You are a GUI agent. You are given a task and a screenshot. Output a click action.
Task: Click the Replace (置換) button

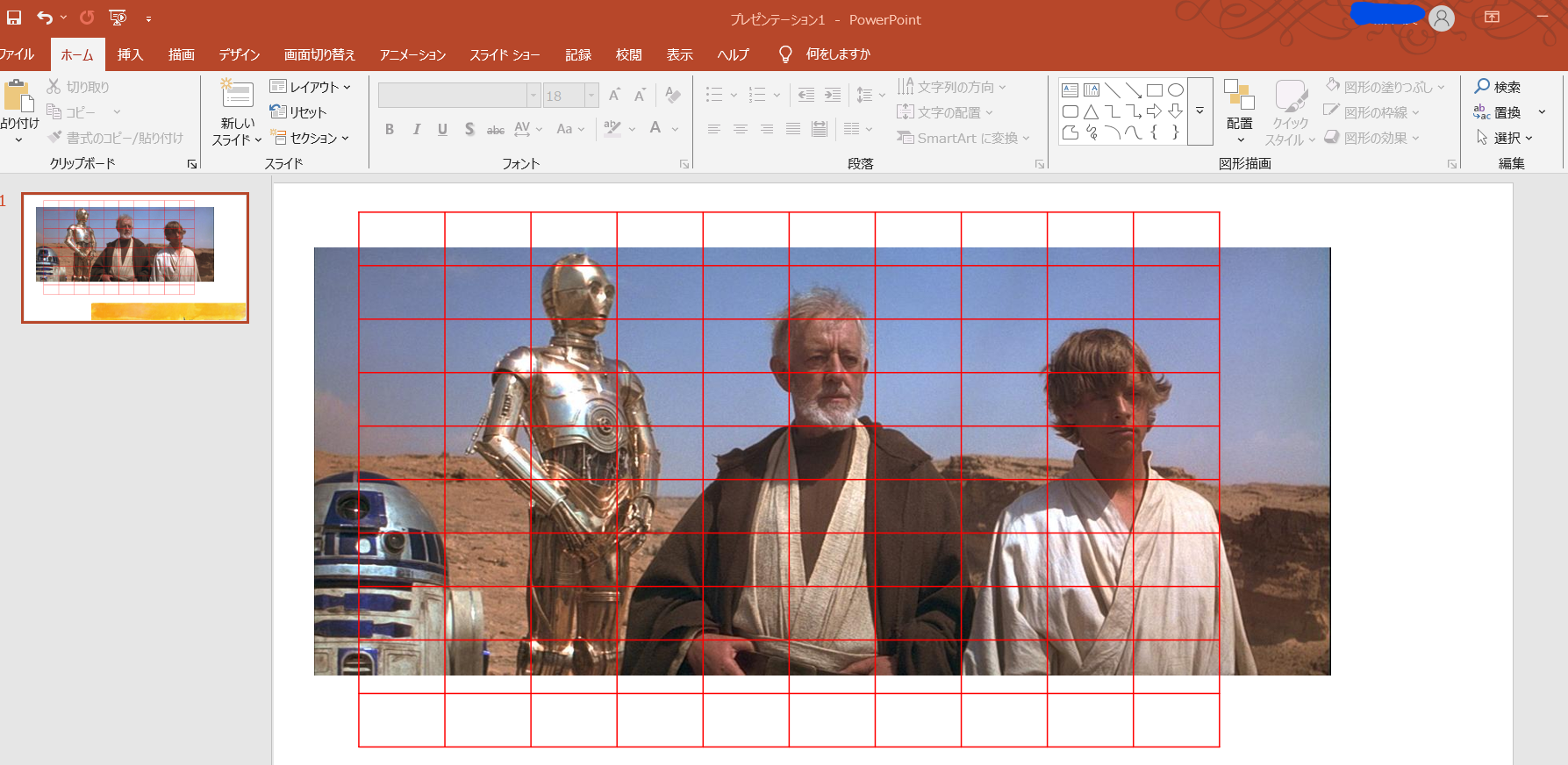[1498, 112]
